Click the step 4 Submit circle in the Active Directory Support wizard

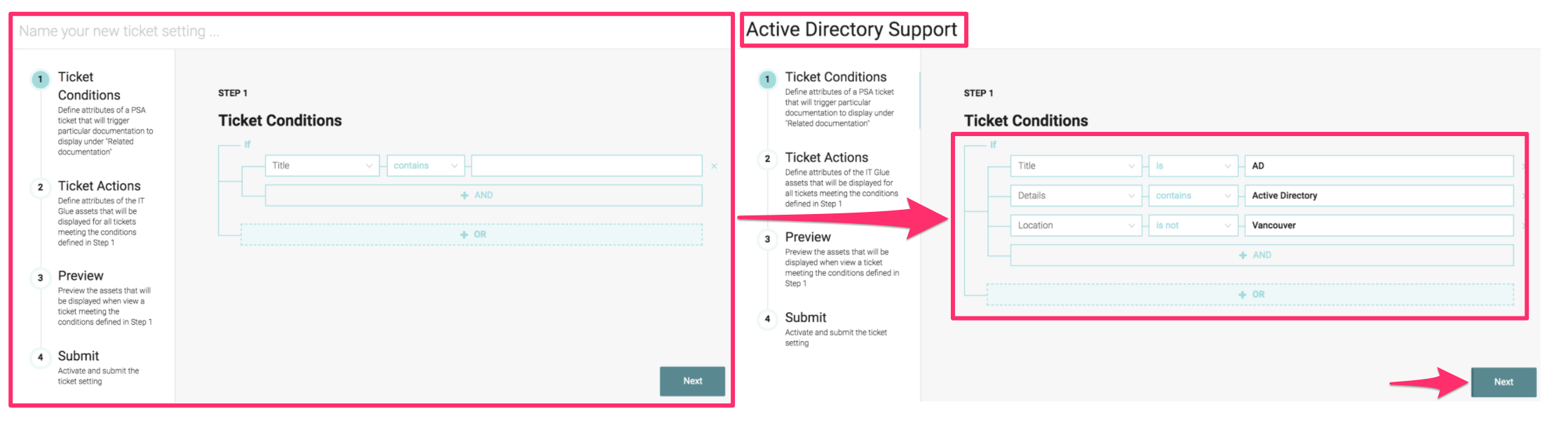coord(767,319)
